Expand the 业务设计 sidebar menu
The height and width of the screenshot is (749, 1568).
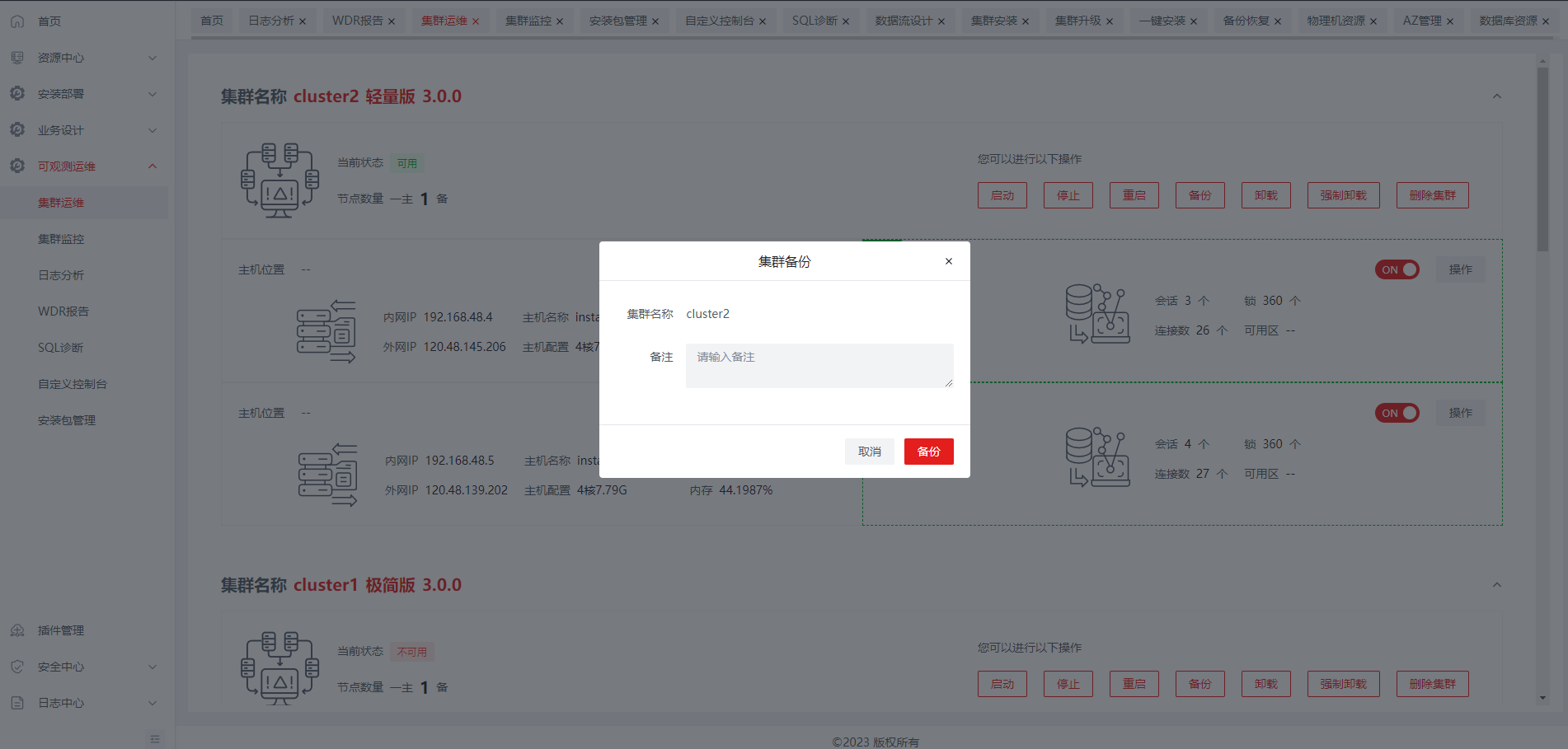153,130
